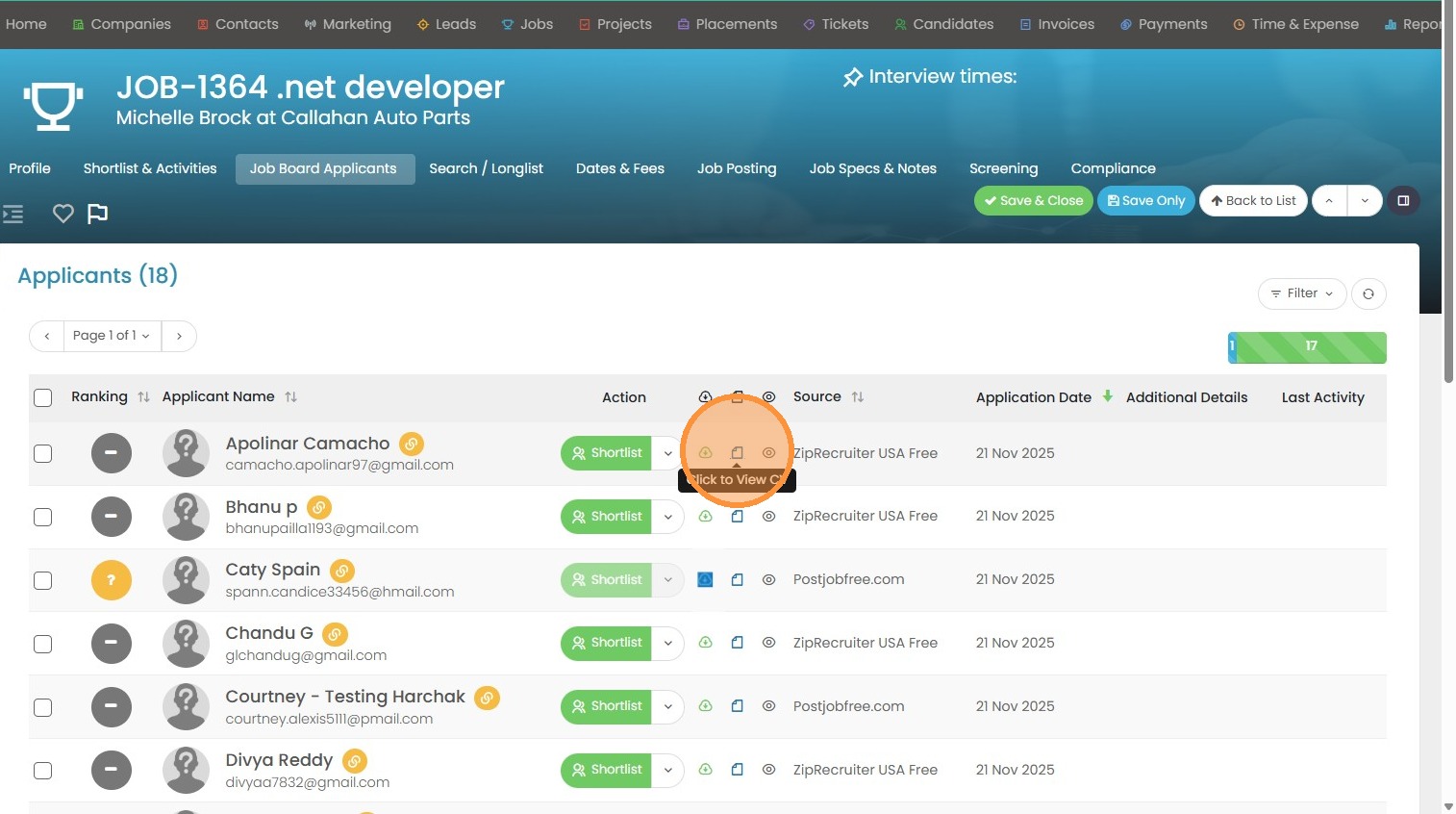This screenshot has width=1456, height=814.
Task: Expand Shortlist options for Apolinar Camacho
Action: (x=668, y=453)
